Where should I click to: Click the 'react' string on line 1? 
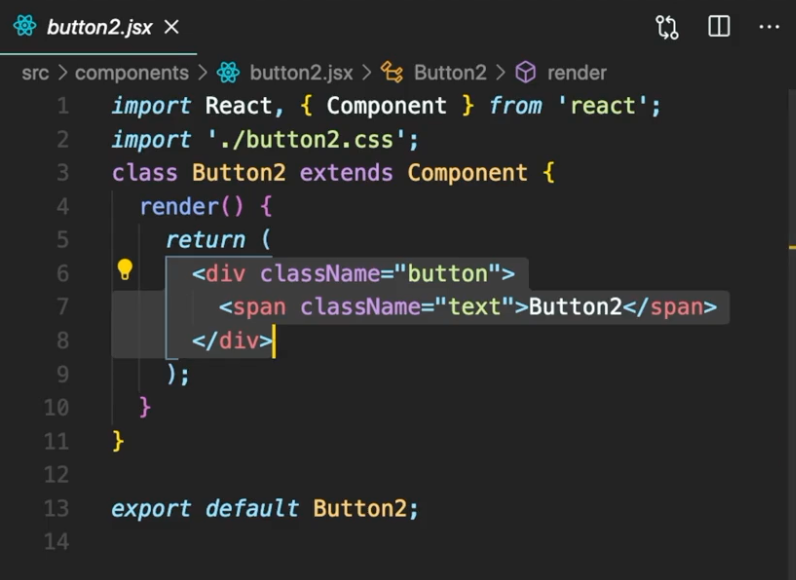pyautogui.click(x=603, y=106)
